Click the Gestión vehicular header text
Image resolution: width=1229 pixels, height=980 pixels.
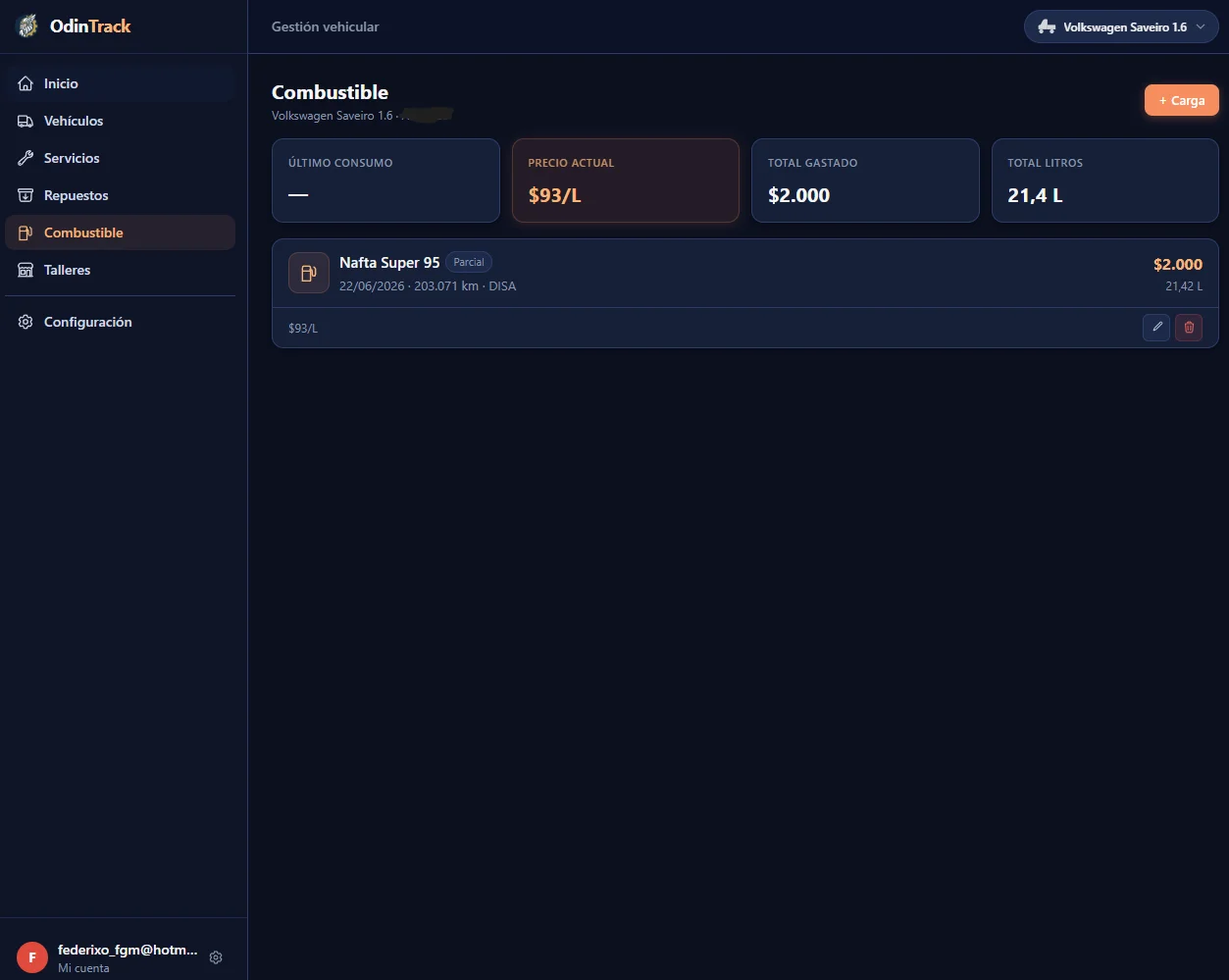point(325,26)
